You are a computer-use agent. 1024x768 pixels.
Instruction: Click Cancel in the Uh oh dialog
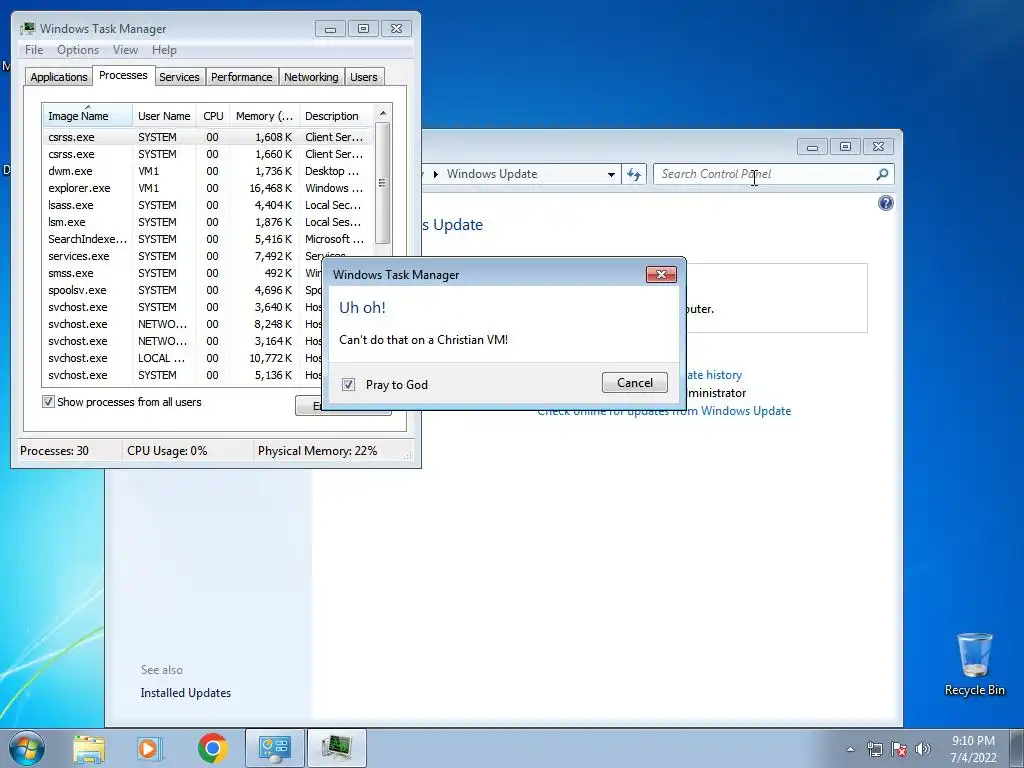click(x=635, y=383)
